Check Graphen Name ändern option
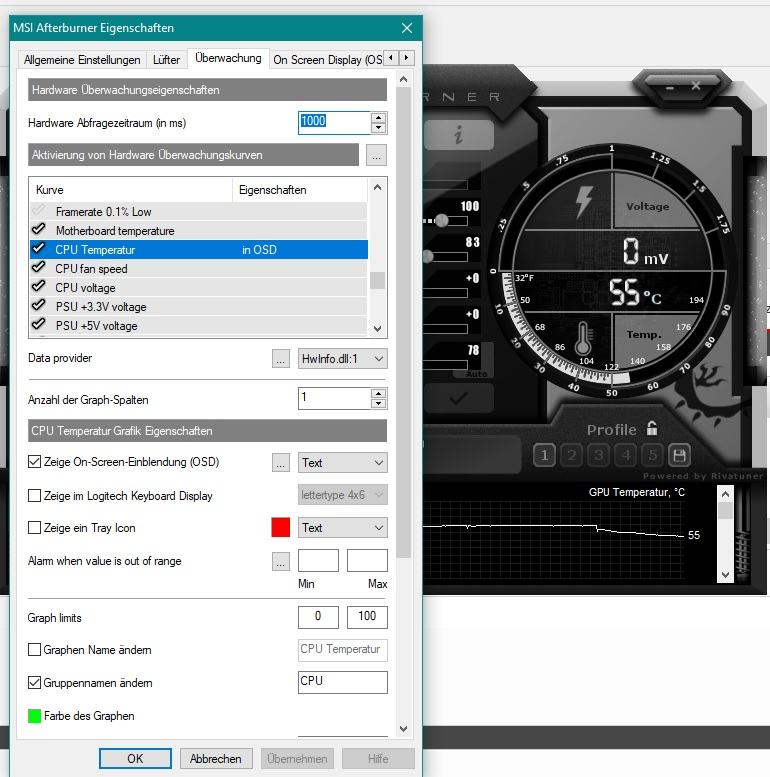 coord(34,650)
